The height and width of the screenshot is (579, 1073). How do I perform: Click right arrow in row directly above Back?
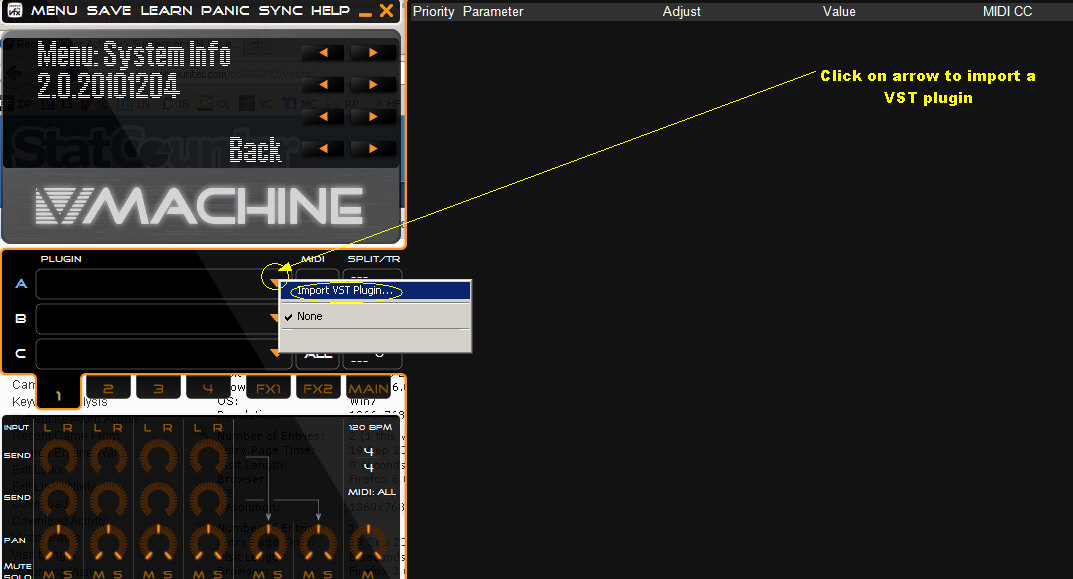[373, 117]
